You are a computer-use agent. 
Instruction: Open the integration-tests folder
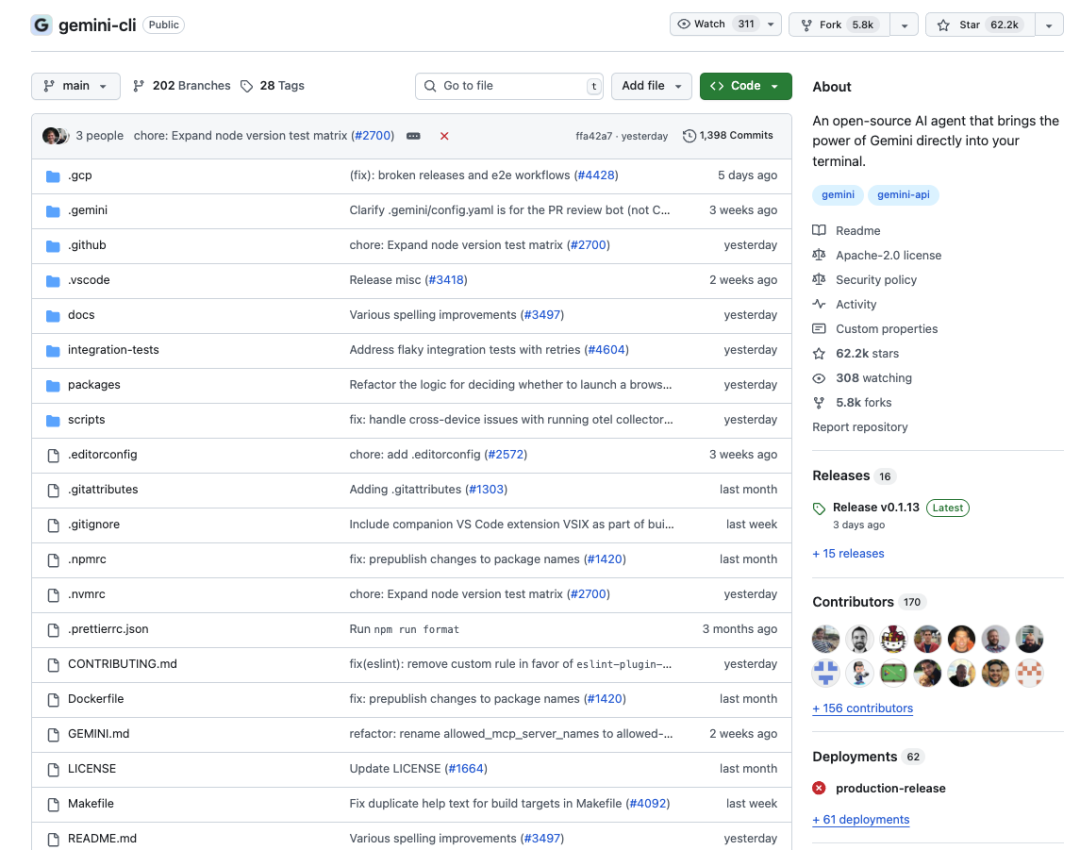pos(113,350)
